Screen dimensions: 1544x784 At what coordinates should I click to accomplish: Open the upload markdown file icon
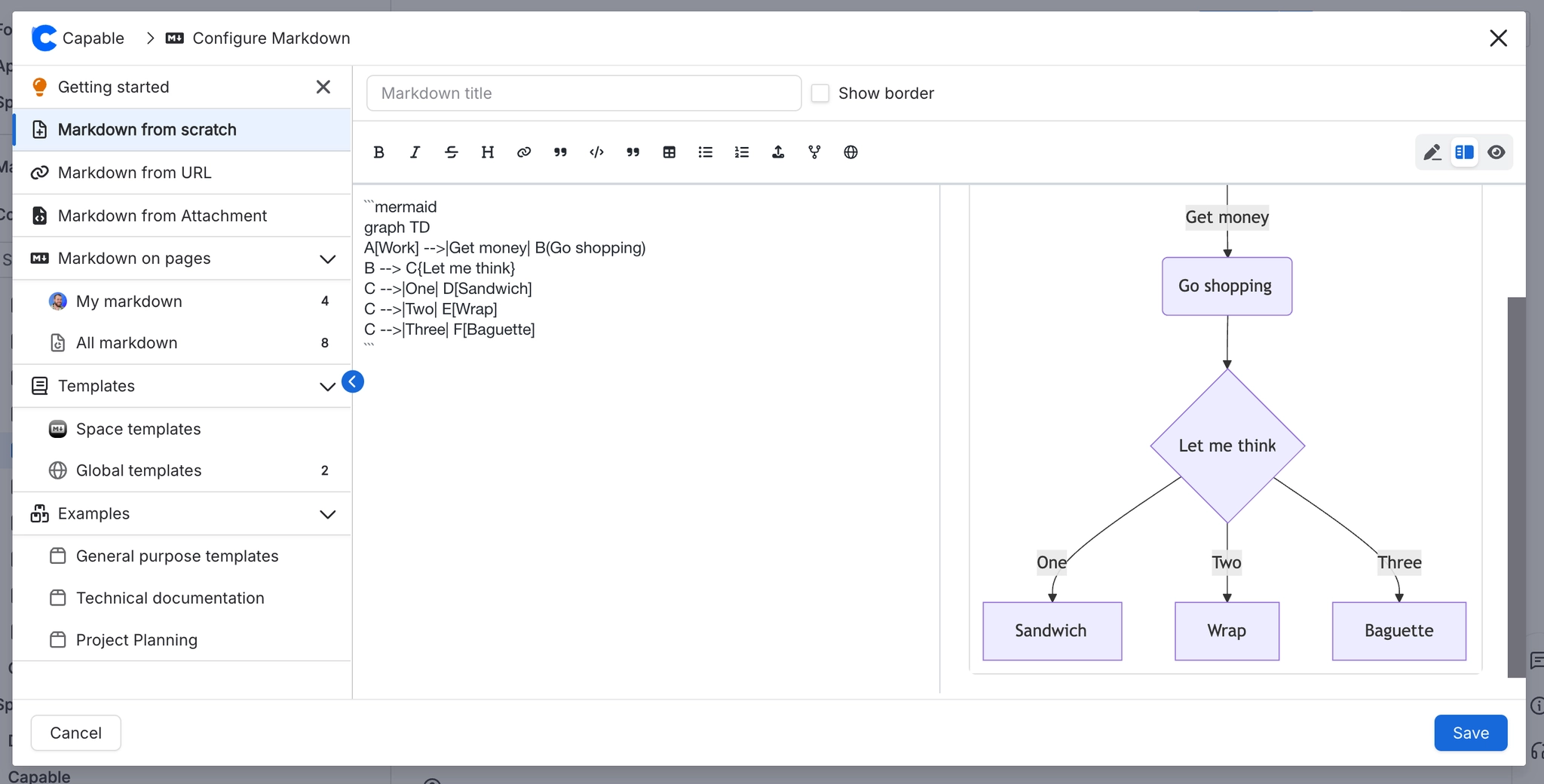(778, 152)
